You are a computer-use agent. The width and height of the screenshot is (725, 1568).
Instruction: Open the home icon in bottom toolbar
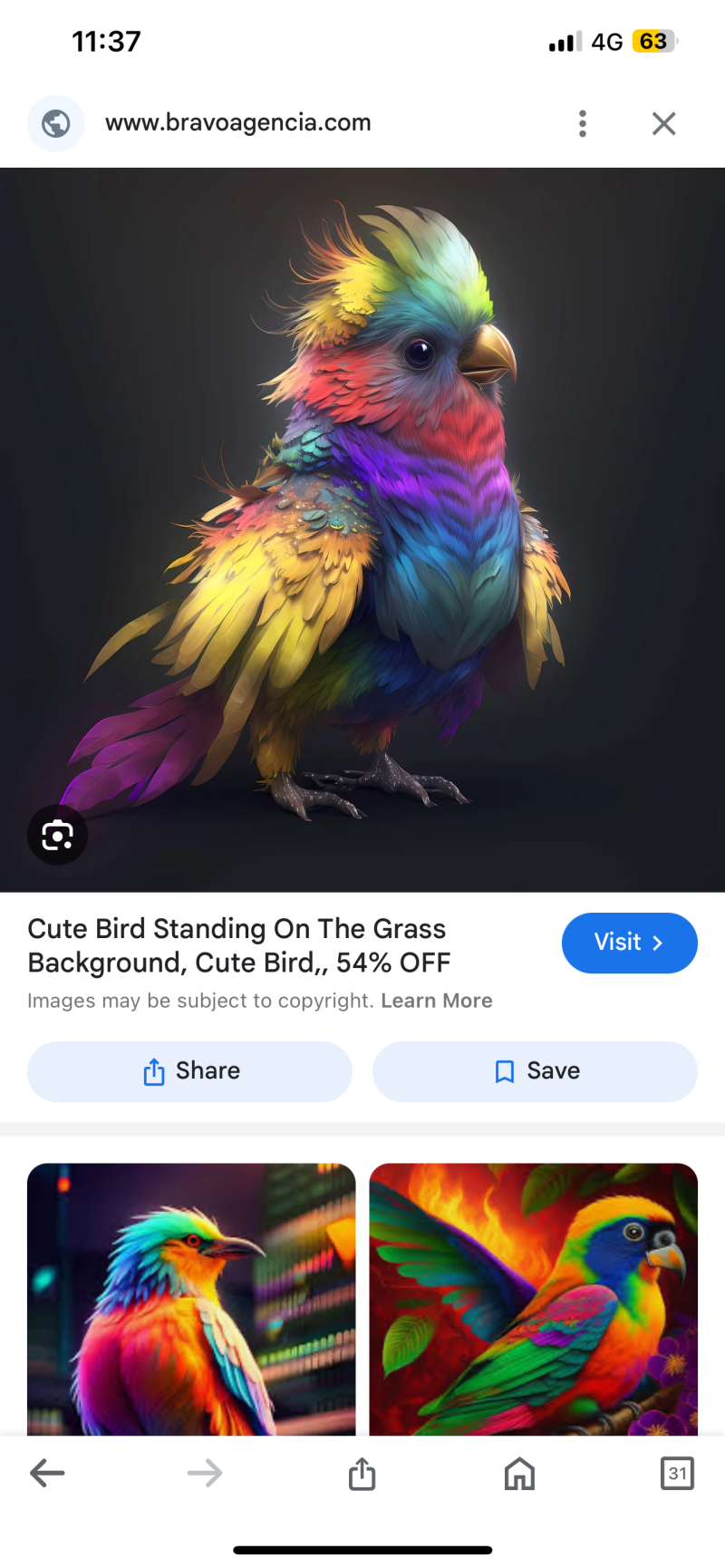519,1474
